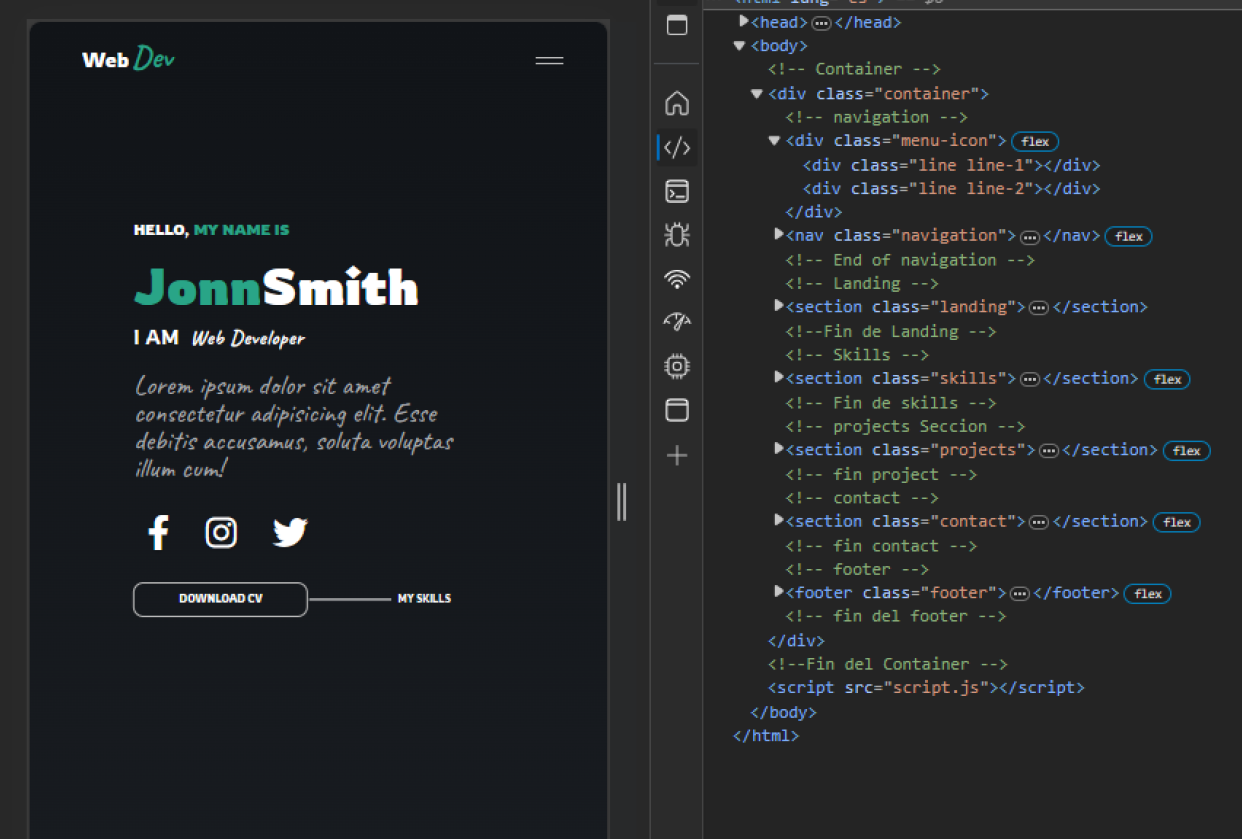Screen dimensions: 1242x839
Task: Open the Memory chip icon
Action: coord(677,367)
